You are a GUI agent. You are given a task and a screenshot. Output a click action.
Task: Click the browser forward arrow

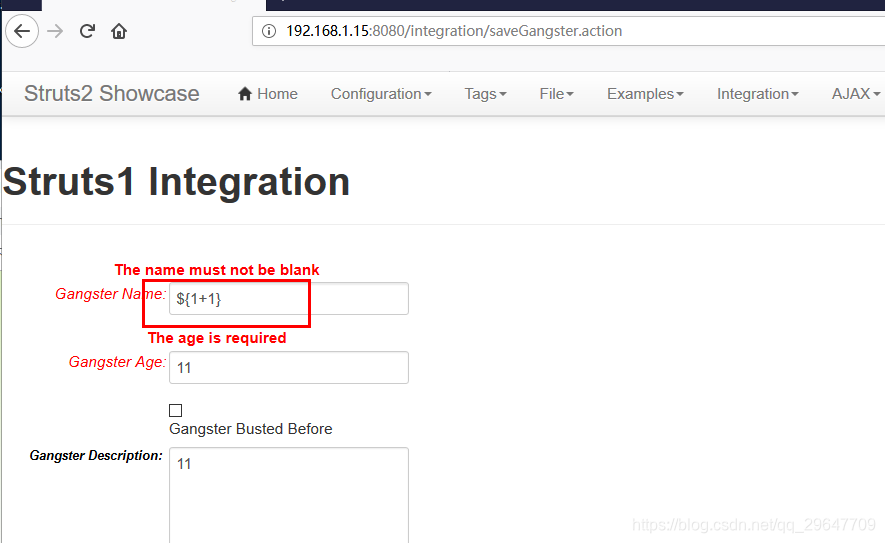pyautogui.click(x=55, y=31)
